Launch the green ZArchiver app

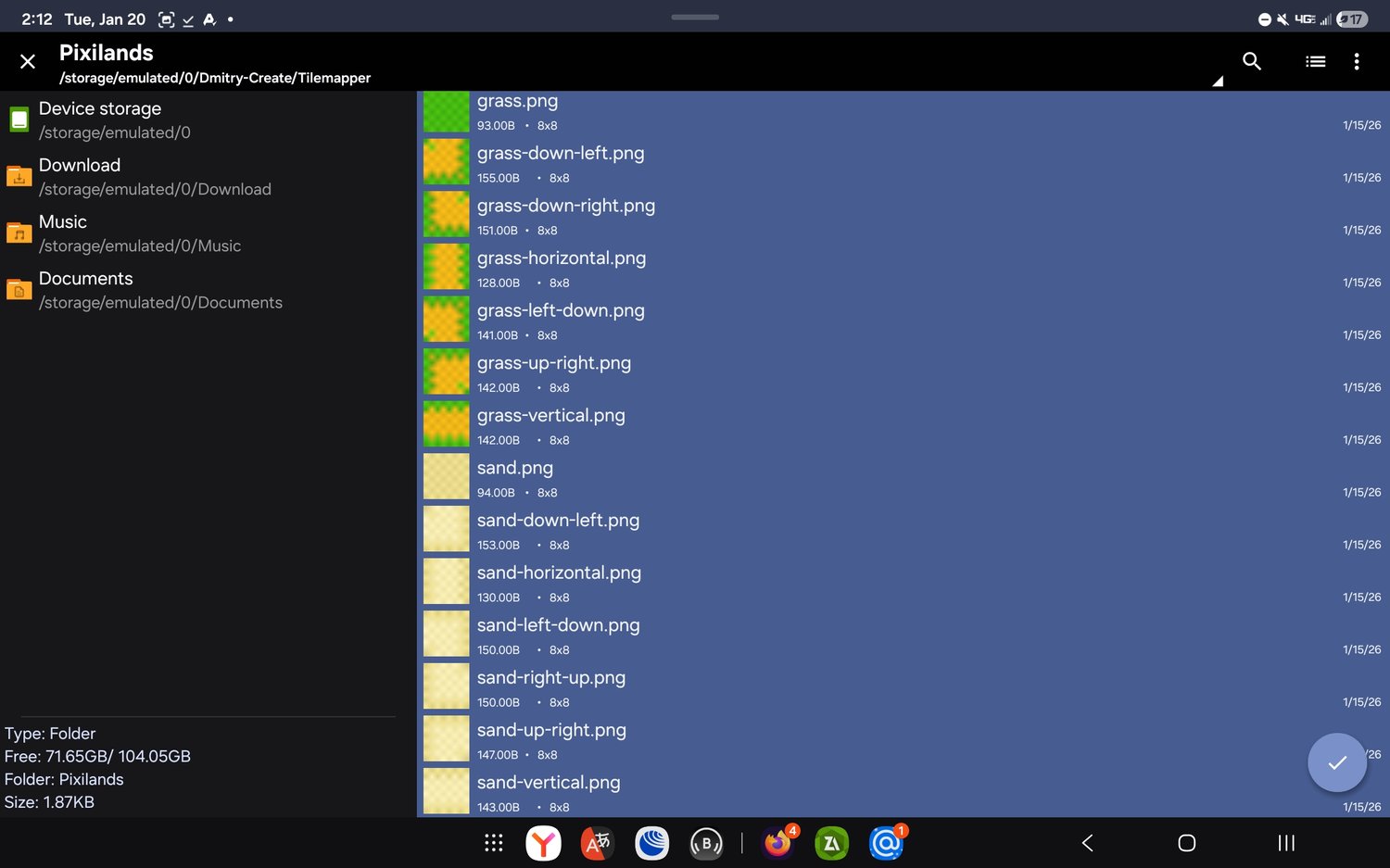(x=832, y=843)
